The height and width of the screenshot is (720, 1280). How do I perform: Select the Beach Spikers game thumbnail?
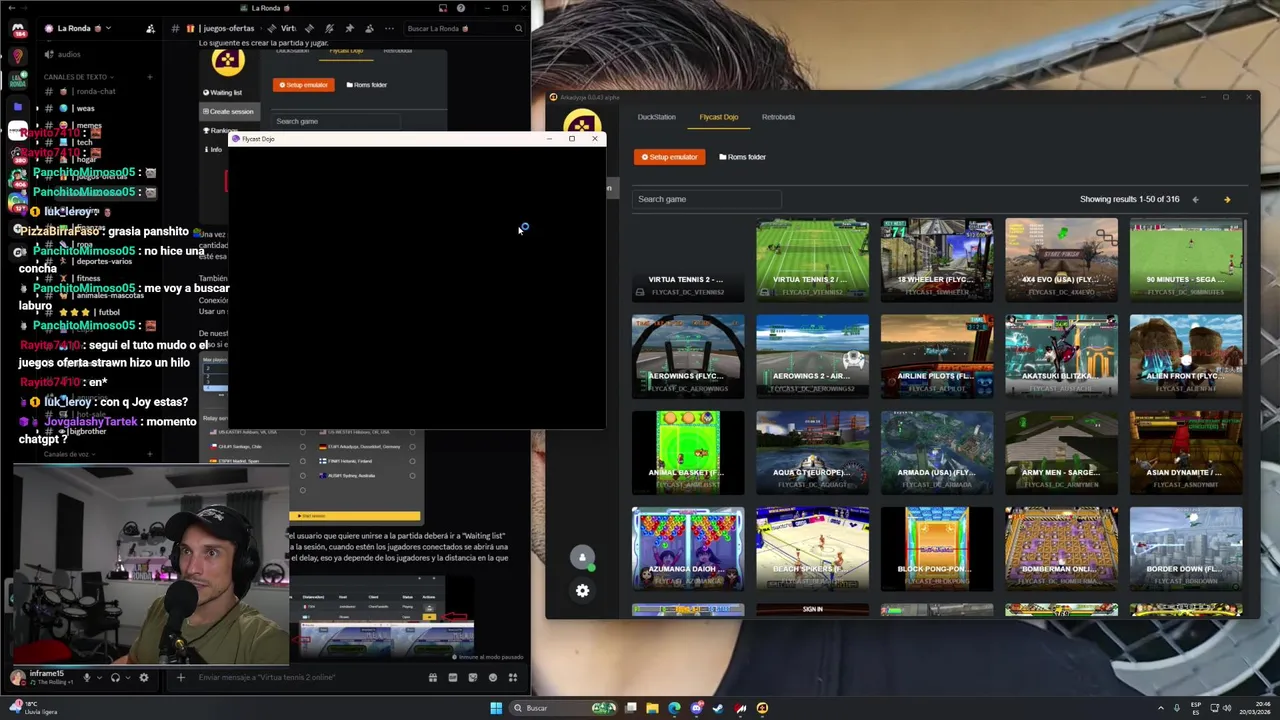point(812,548)
